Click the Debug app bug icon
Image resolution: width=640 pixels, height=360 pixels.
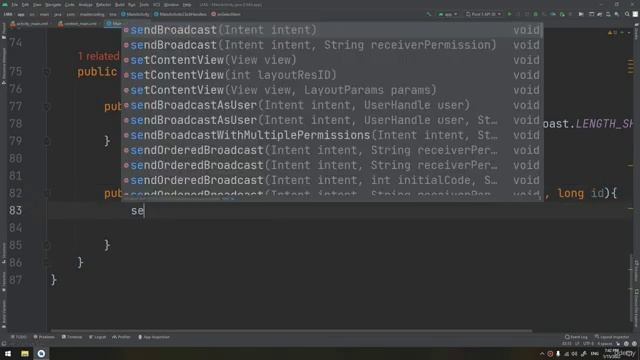[x=536, y=14]
